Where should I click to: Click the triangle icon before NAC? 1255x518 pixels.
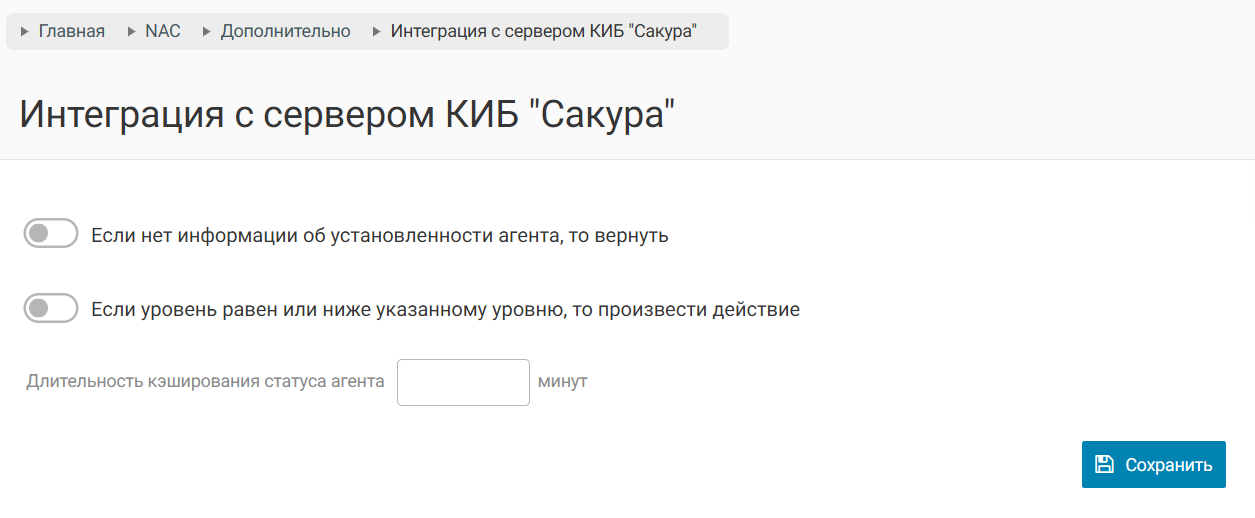[132, 32]
